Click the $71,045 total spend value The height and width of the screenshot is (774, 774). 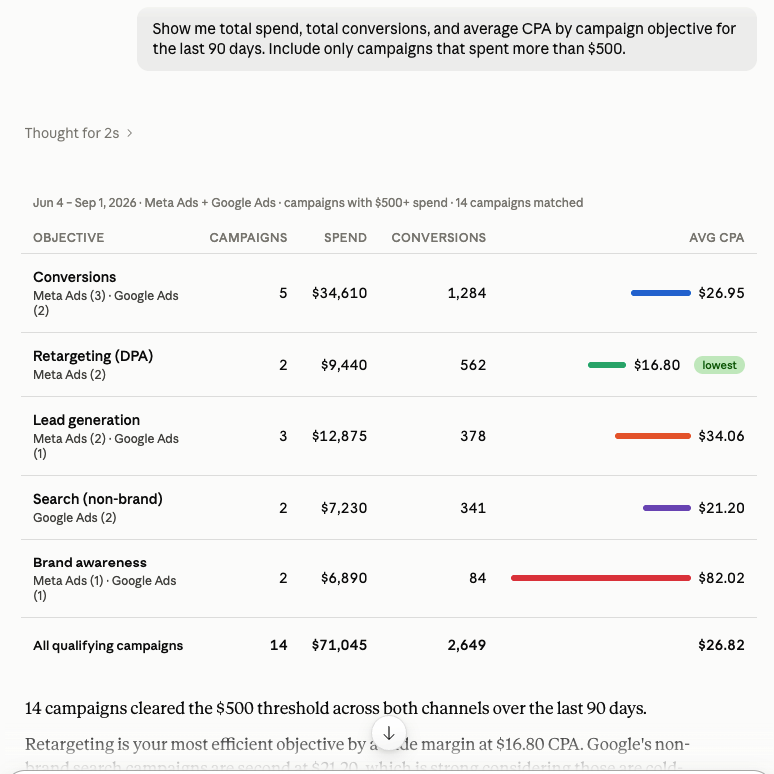340,645
